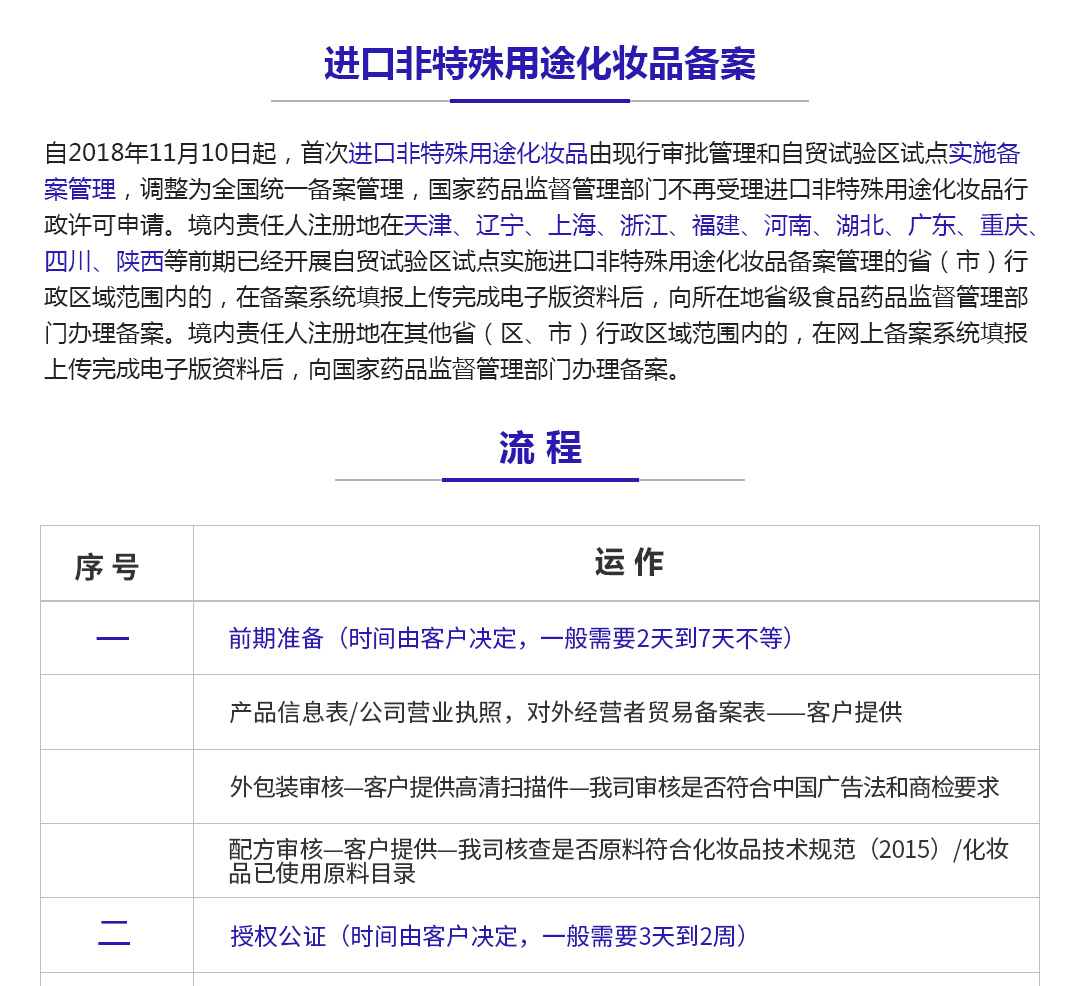The image size is (1080, 986).
Task: Select the 外包装审核 table row text
Action: [614, 787]
